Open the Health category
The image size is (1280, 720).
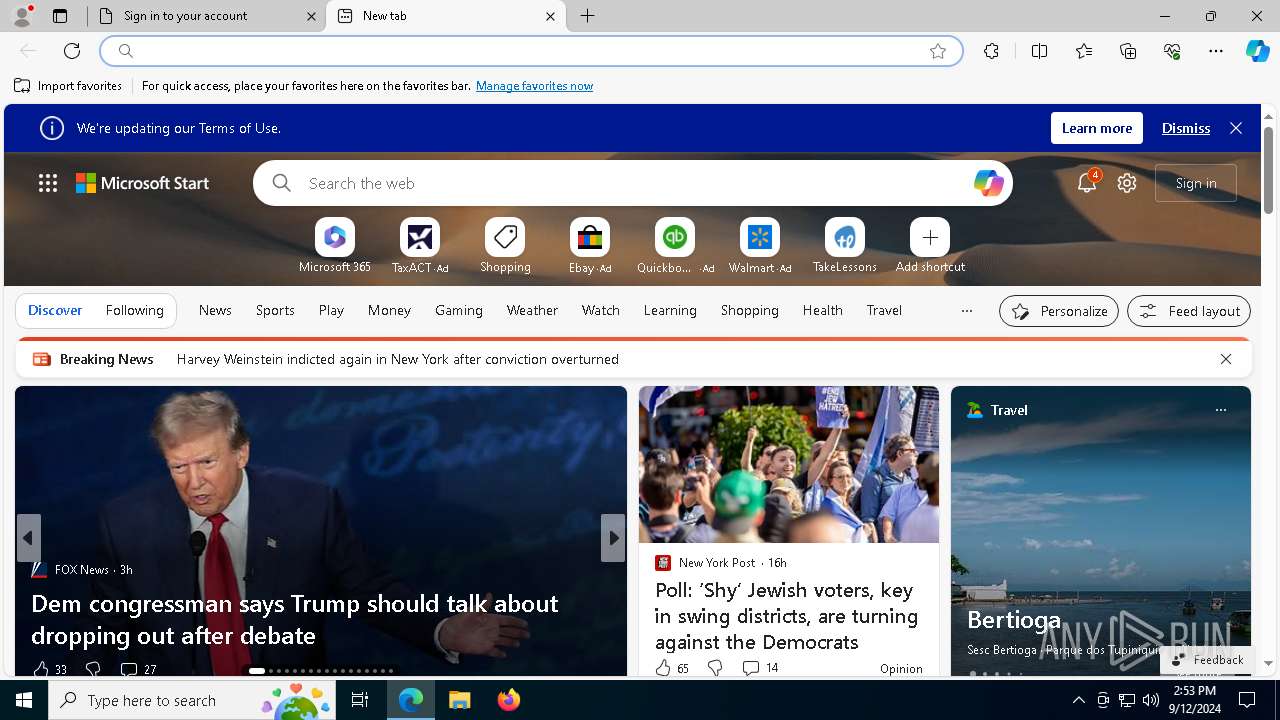click(822, 311)
